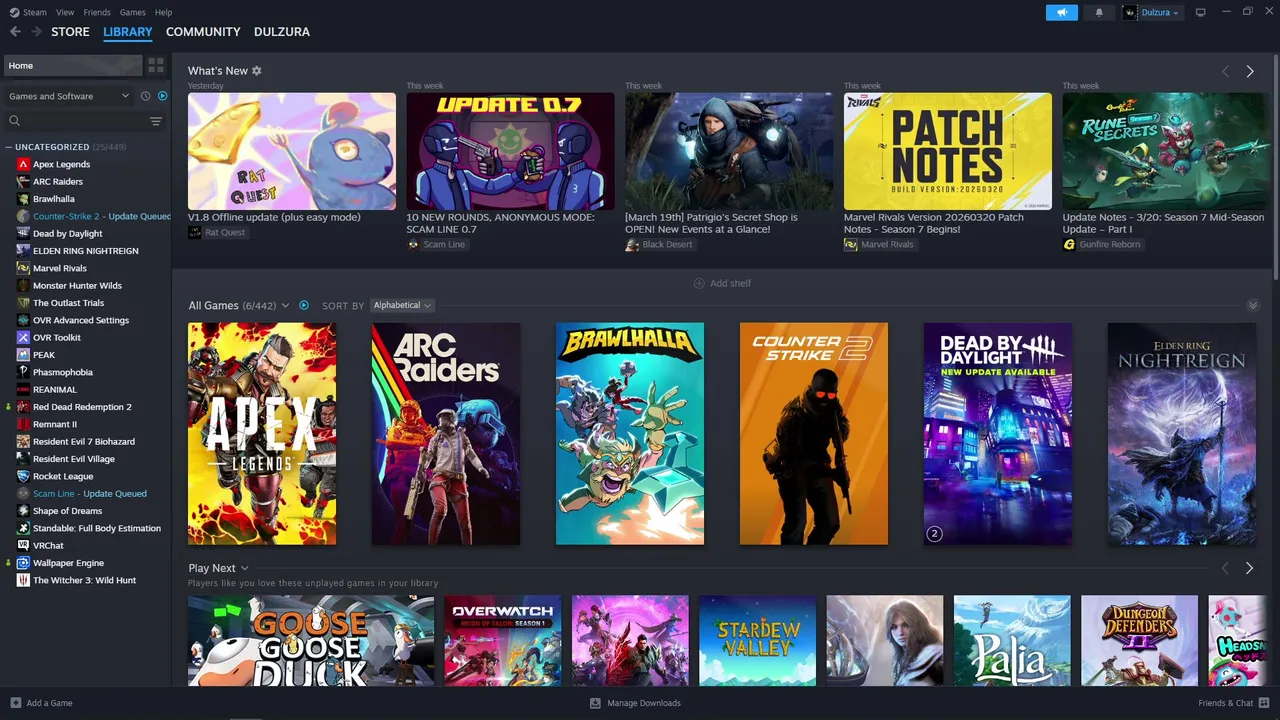Select the Rocket League list icon
This screenshot has height=720, width=1280.
23,476
